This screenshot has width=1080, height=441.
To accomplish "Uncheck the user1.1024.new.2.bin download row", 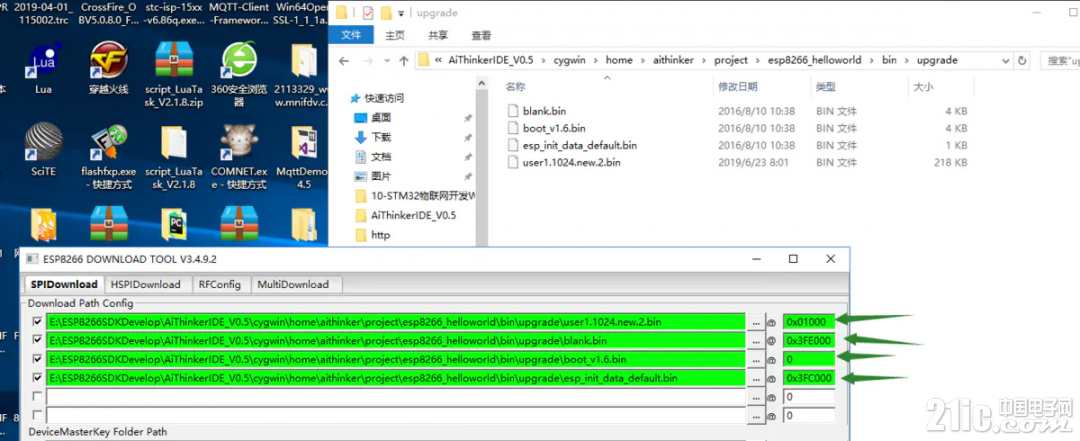I will point(37,321).
